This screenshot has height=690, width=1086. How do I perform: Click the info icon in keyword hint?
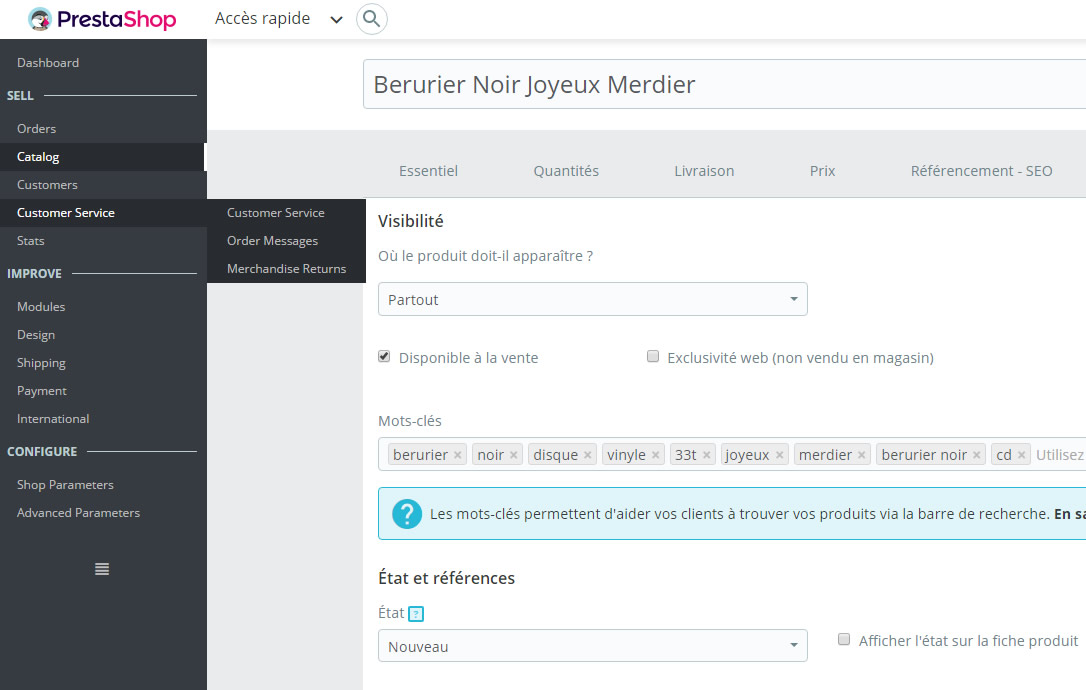click(x=407, y=514)
